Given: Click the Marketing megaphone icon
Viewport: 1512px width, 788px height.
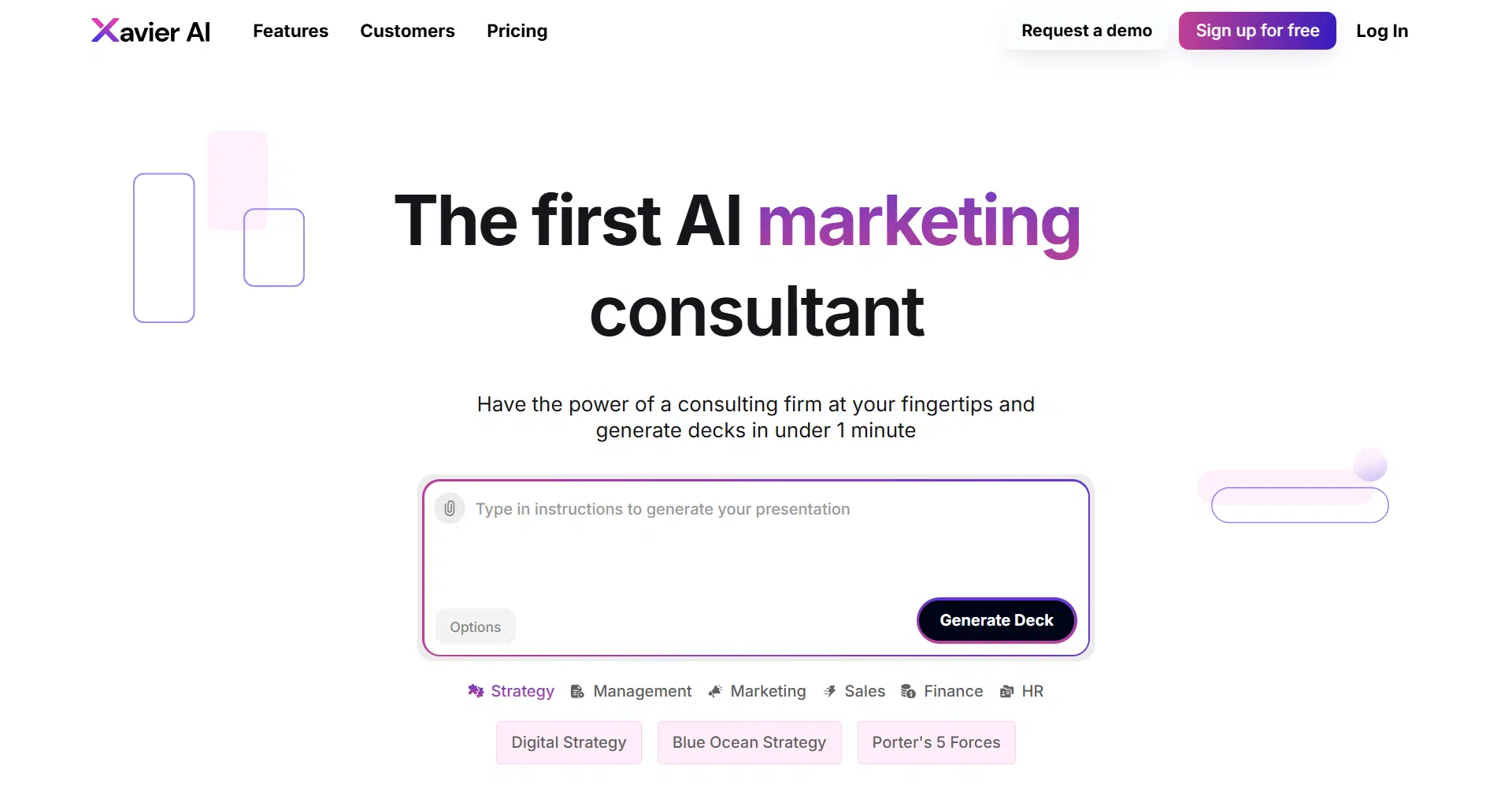Looking at the screenshot, I should (x=715, y=691).
